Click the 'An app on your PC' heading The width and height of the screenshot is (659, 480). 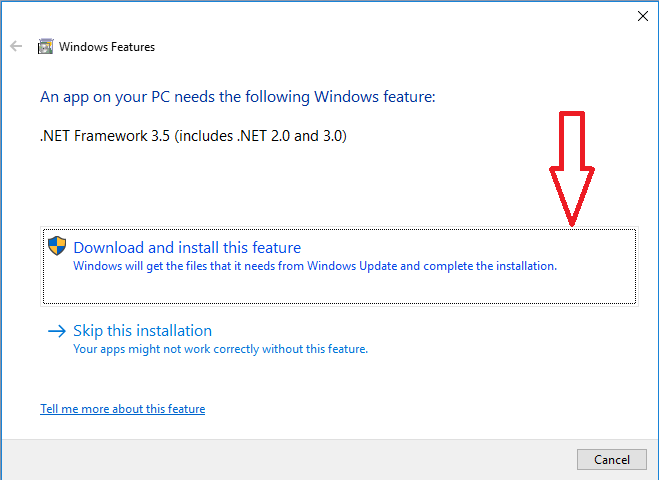click(x=238, y=97)
